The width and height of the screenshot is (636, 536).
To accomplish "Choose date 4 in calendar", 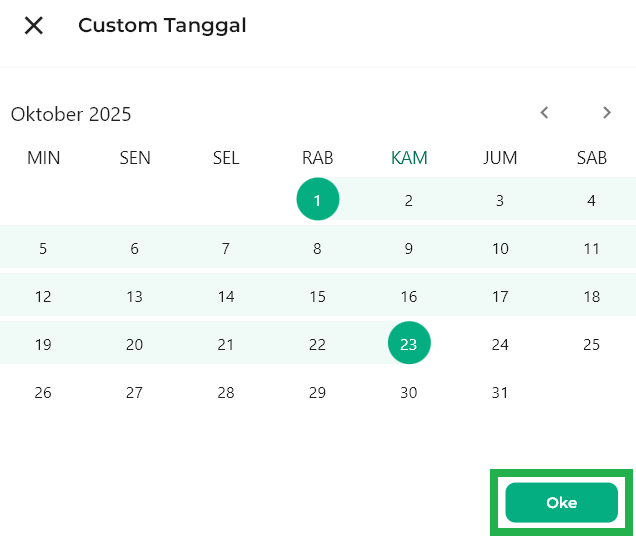I will 592,200.
